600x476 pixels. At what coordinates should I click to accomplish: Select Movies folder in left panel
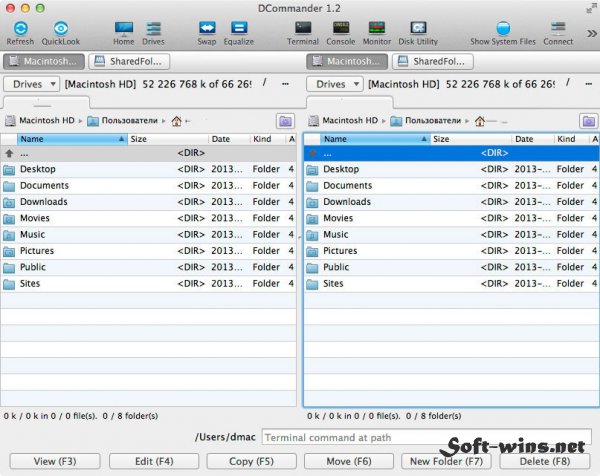point(148,218)
